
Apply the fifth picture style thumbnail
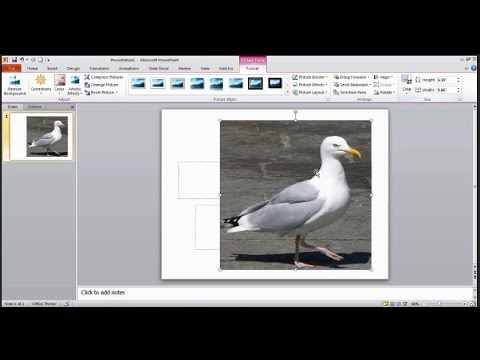(x=216, y=83)
